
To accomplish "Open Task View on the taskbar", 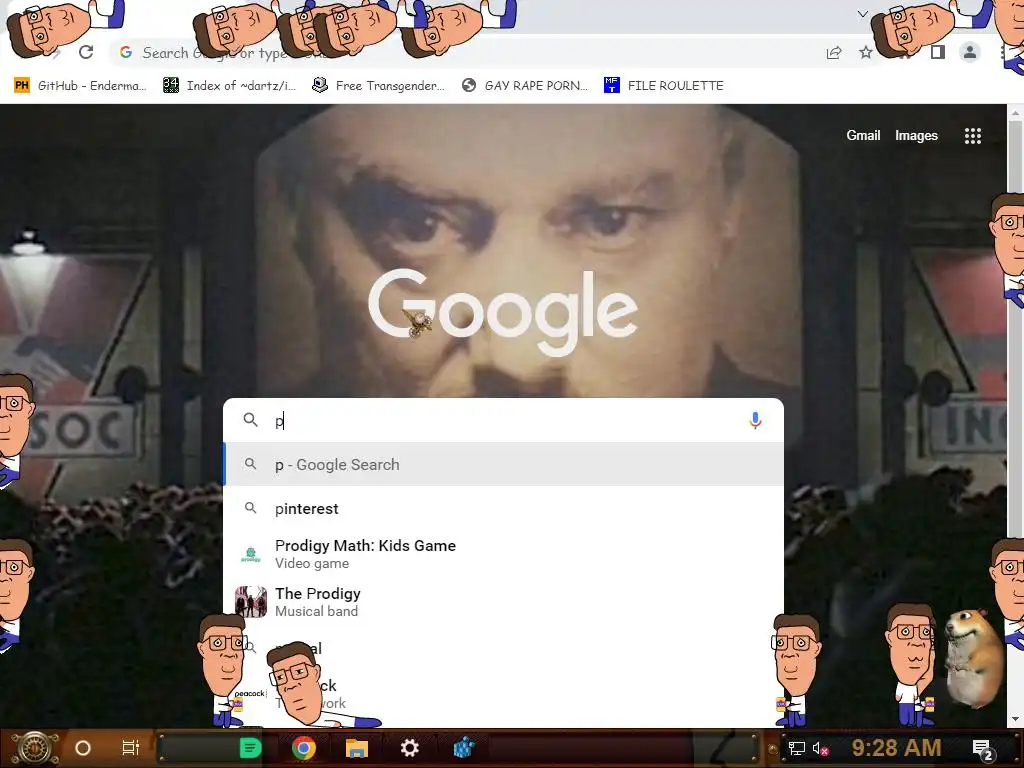I will (x=131, y=748).
